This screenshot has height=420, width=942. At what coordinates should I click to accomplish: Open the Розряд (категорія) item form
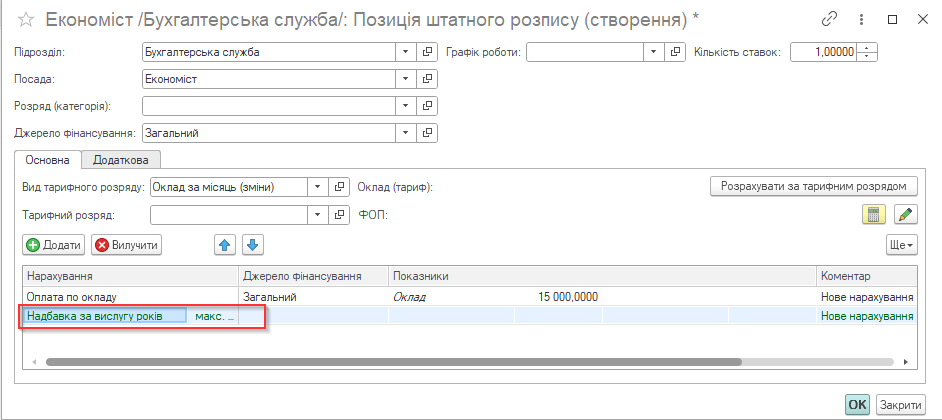click(x=427, y=106)
